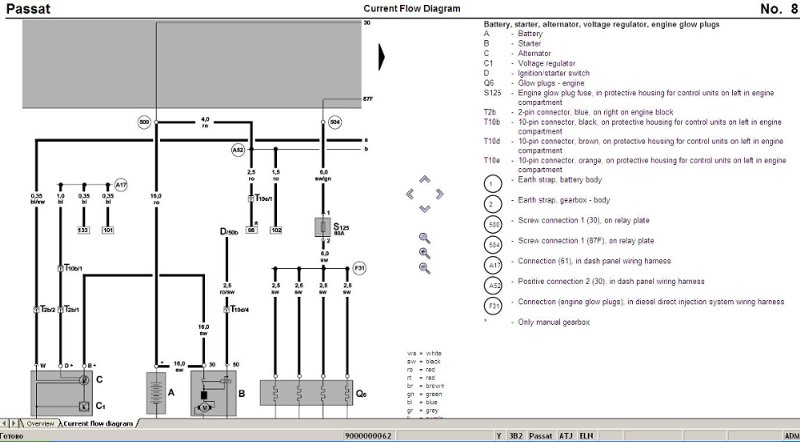Screen dimensions: 800x442
Task: Go to next page via black triangle arrow
Action: click(x=382, y=57)
